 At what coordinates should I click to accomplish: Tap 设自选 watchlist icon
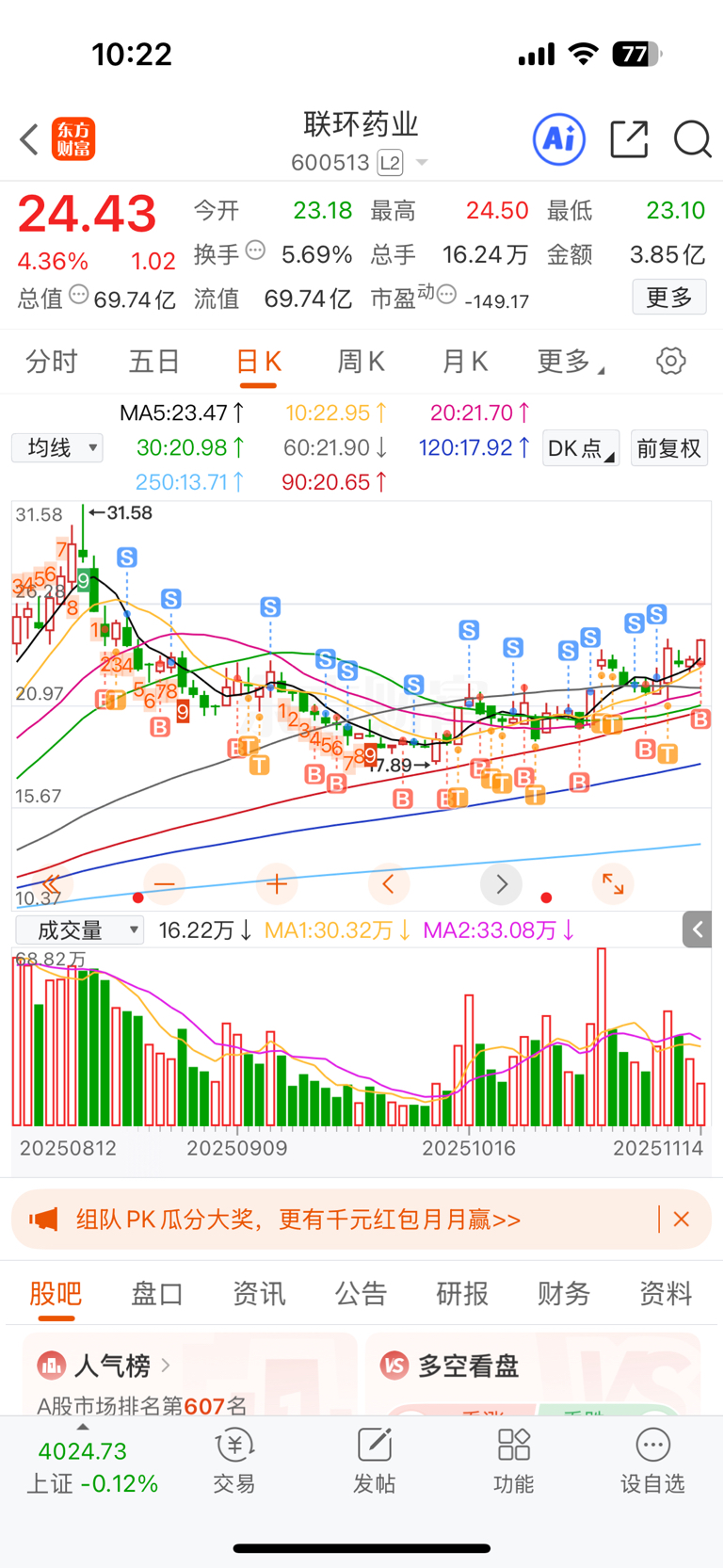click(652, 1463)
